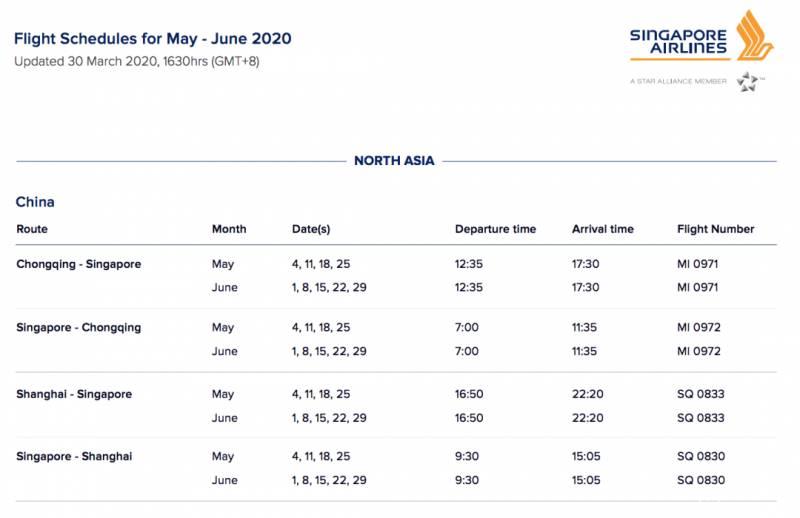Select the Singapore - Chongqing route label
This screenshot has width=800, height=518.
pos(79,328)
